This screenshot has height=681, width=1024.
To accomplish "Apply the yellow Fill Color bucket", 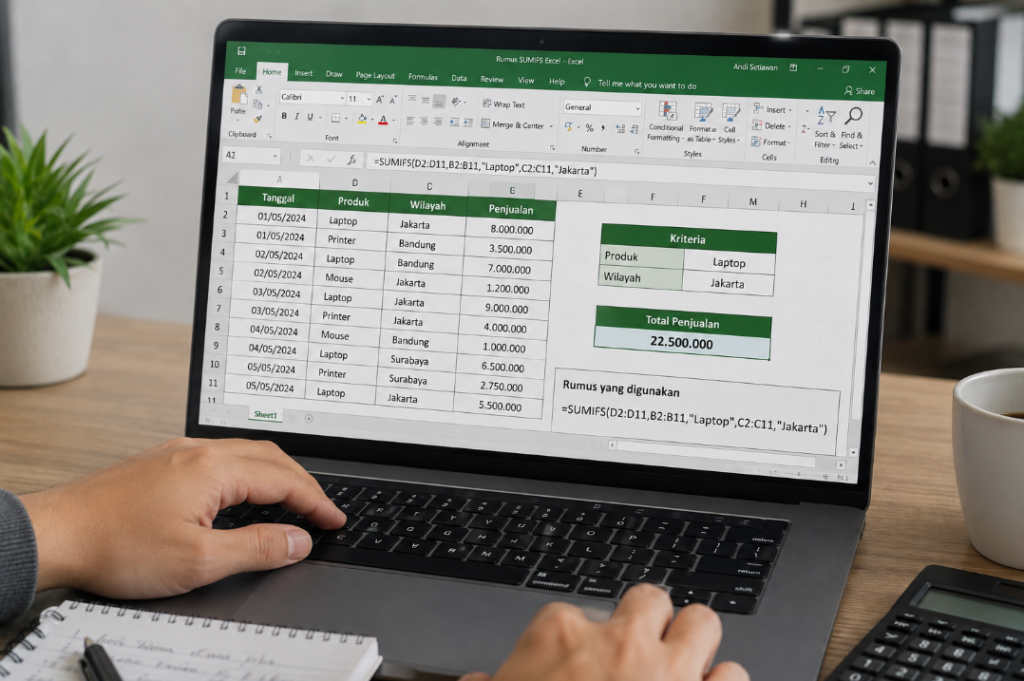I will click(362, 119).
